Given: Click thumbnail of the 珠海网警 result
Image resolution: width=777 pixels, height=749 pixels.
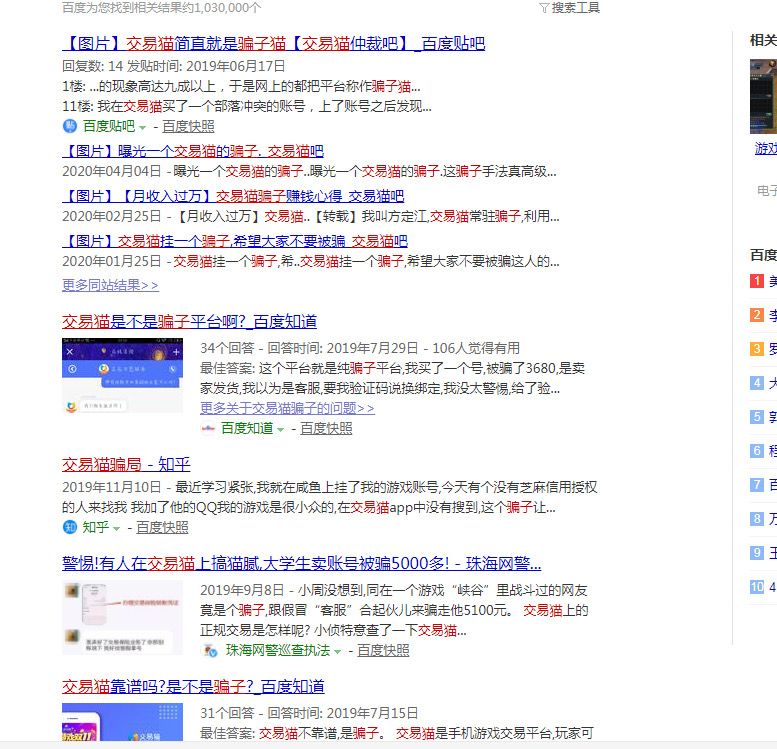Looking at the screenshot, I should click(x=122, y=617).
